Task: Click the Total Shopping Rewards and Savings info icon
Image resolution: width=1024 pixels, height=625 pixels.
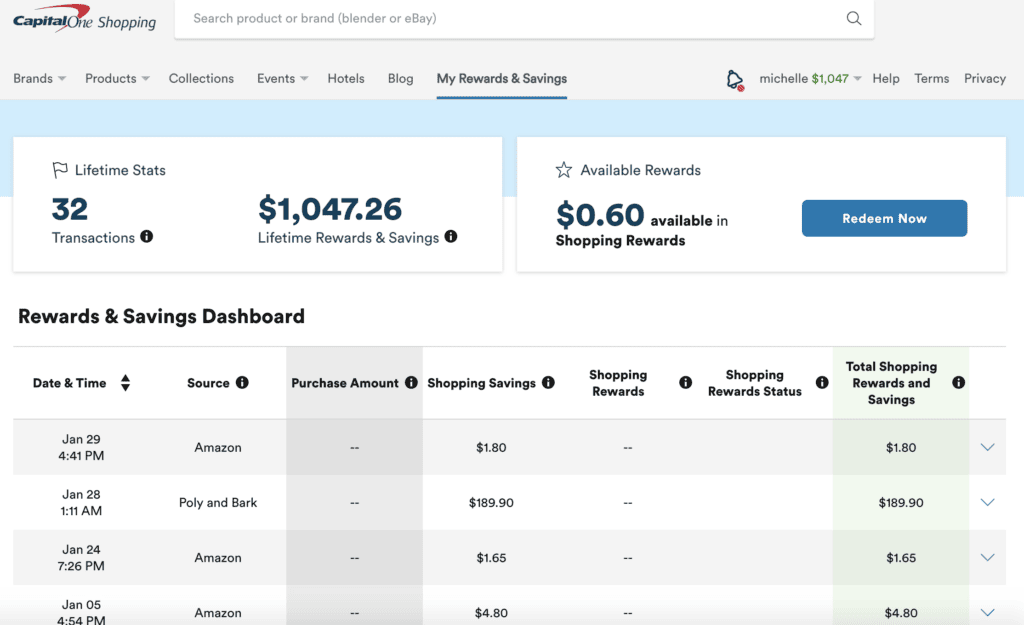Action: (x=958, y=382)
